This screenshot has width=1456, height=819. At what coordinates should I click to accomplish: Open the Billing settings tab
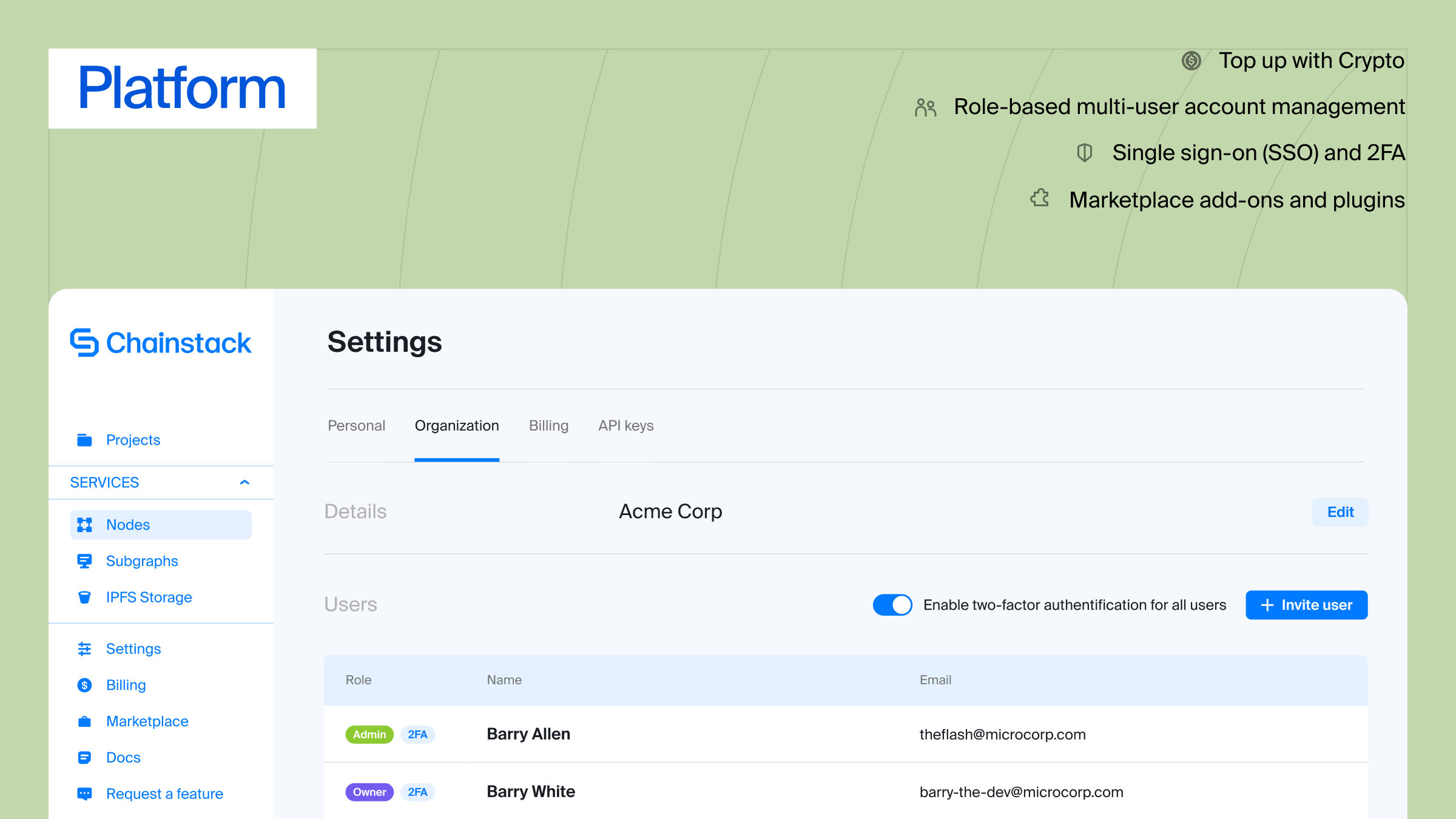[548, 426]
